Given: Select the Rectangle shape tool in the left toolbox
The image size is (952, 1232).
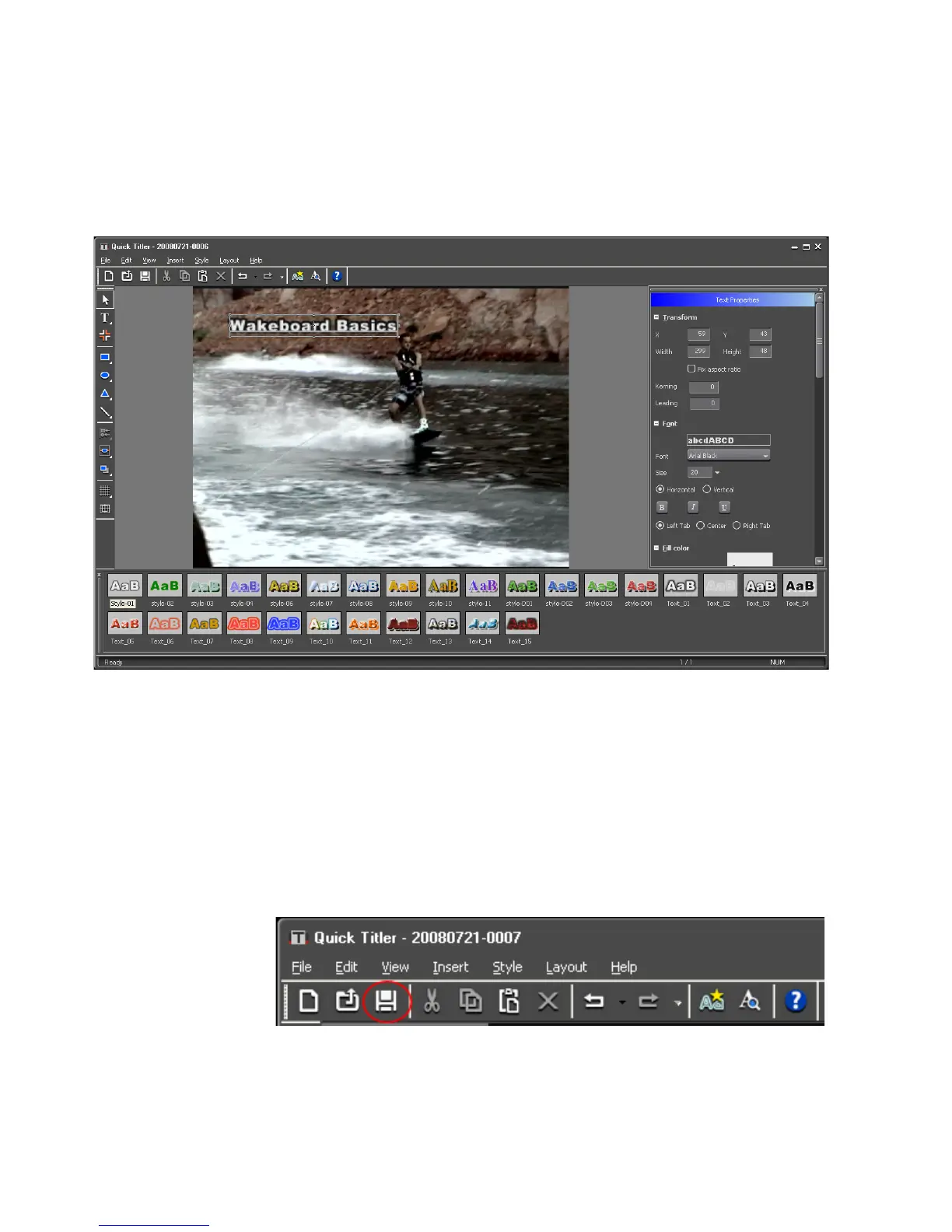Looking at the screenshot, I should 105,358.
